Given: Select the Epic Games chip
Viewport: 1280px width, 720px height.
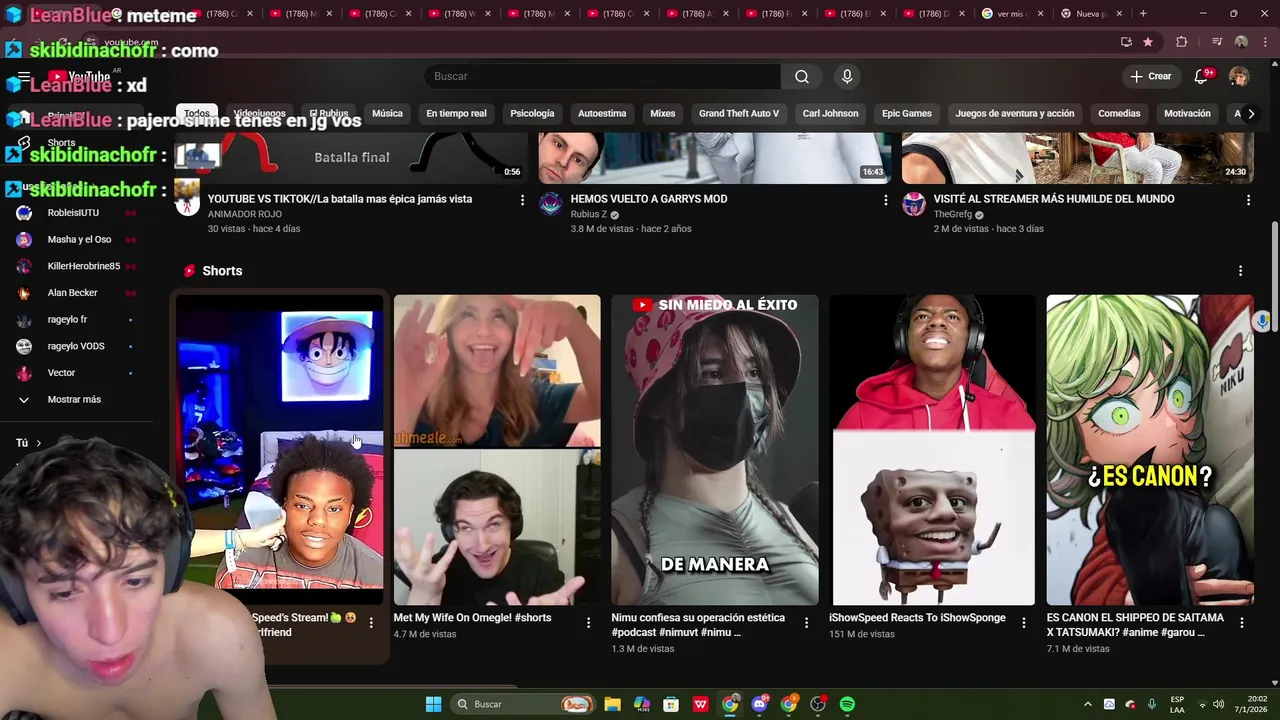Looking at the screenshot, I should (x=907, y=114).
